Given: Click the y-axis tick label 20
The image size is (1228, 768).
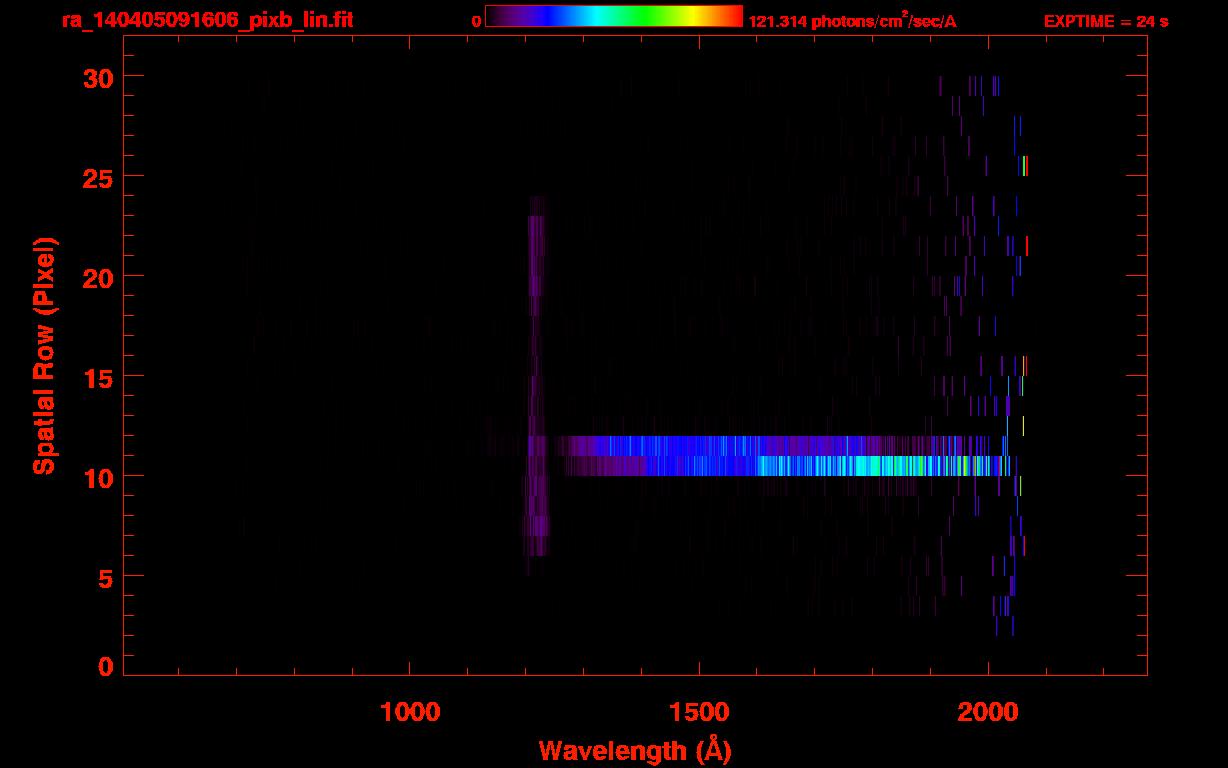Looking at the screenshot, I should click(x=98, y=277).
